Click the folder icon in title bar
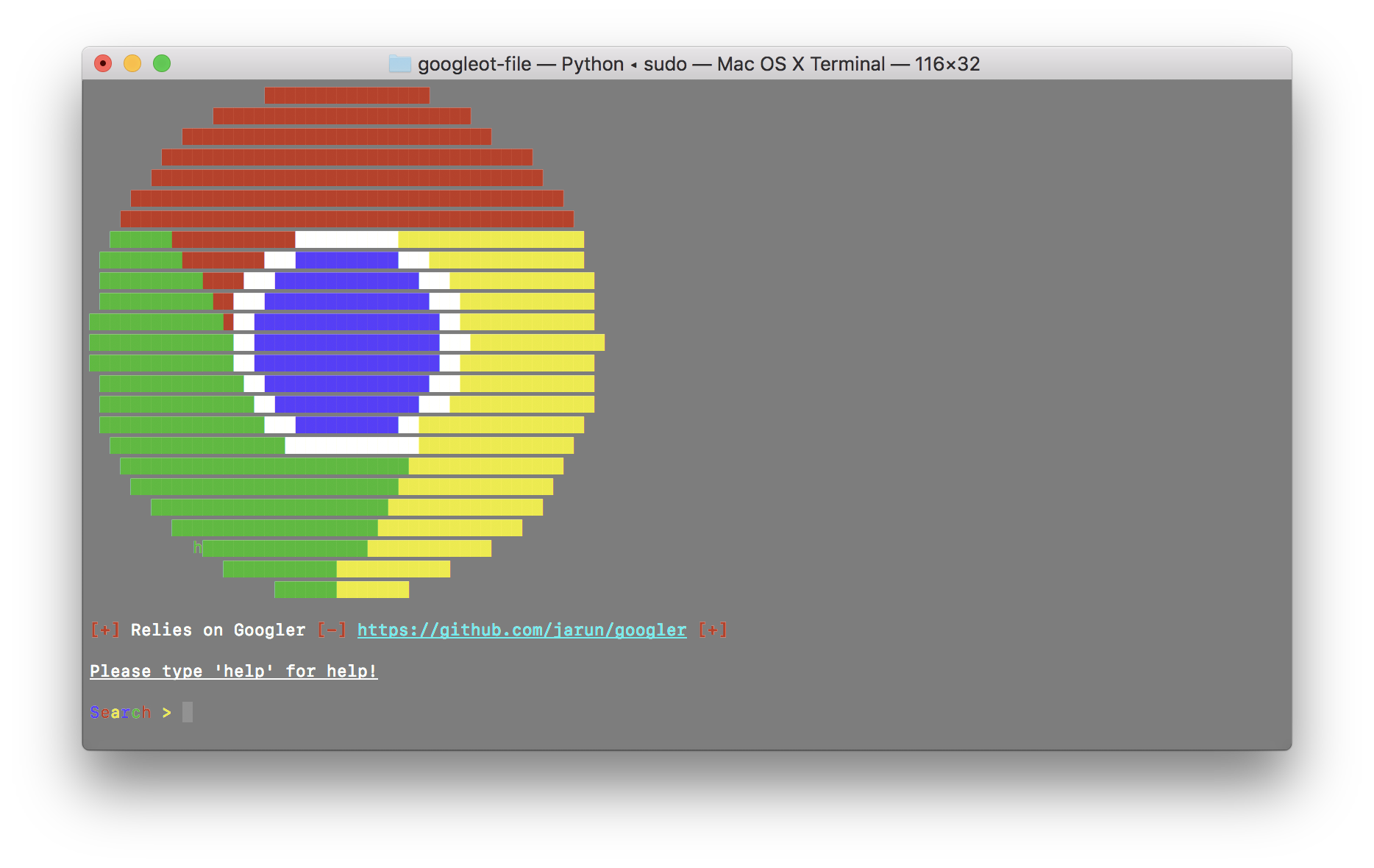The image size is (1374, 868). pyautogui.click(x=399, y=64)
